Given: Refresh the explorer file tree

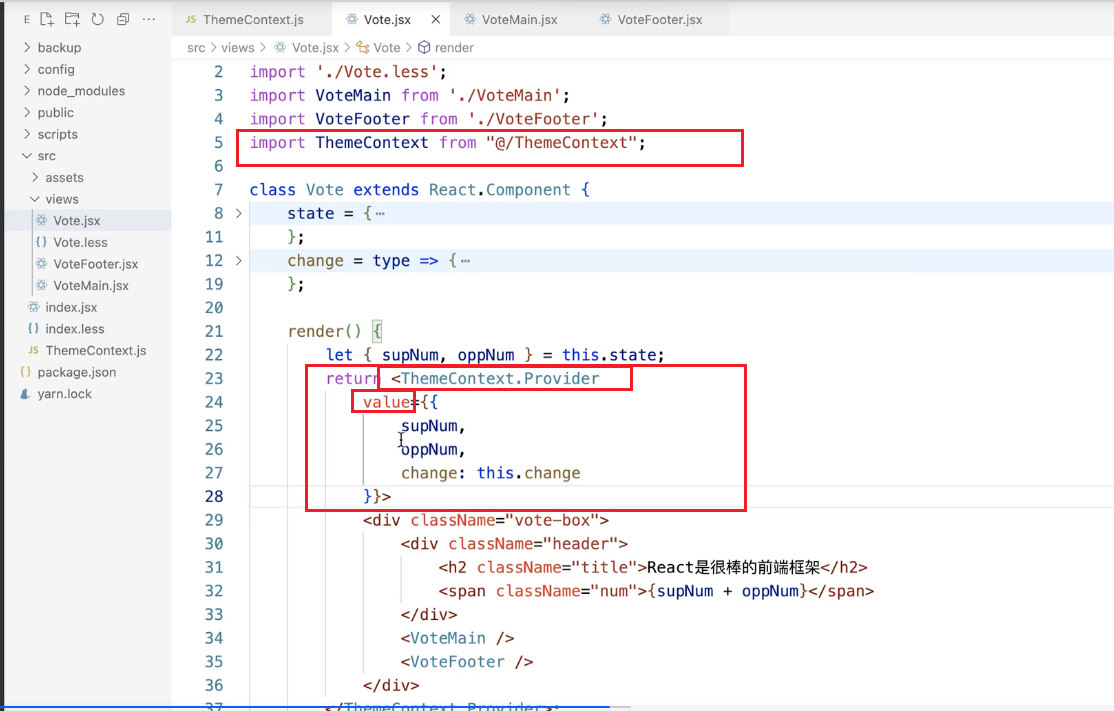Looking at the screenshot, I should [x=97, y=19].
